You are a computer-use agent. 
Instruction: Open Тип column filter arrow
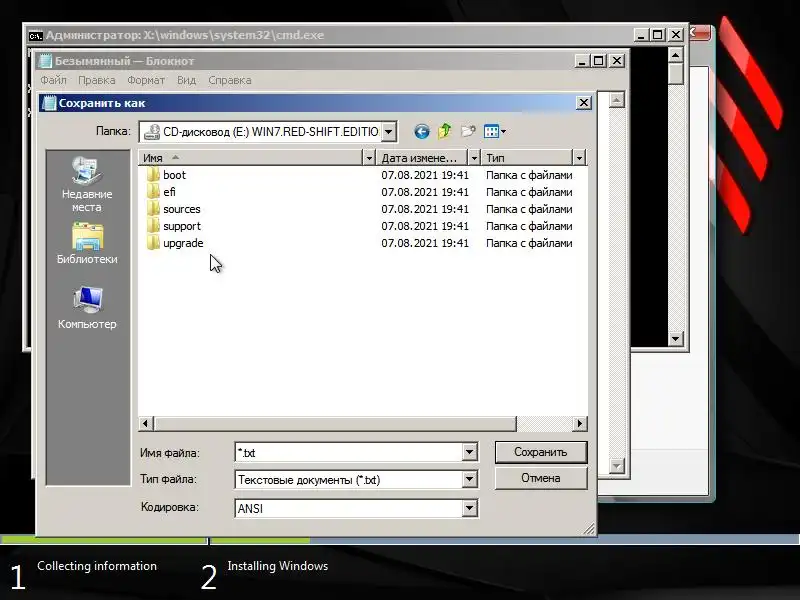(579, 158)
